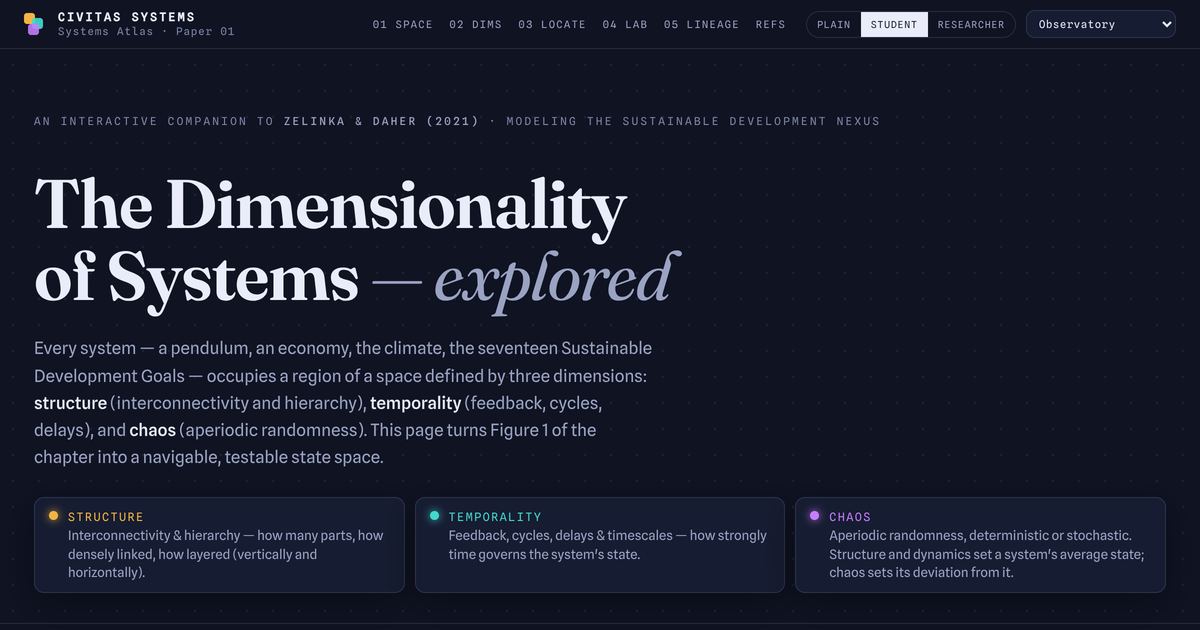Open the Observatory theme dropdown
The image size is (1200, 630).
pos(1101,24)
